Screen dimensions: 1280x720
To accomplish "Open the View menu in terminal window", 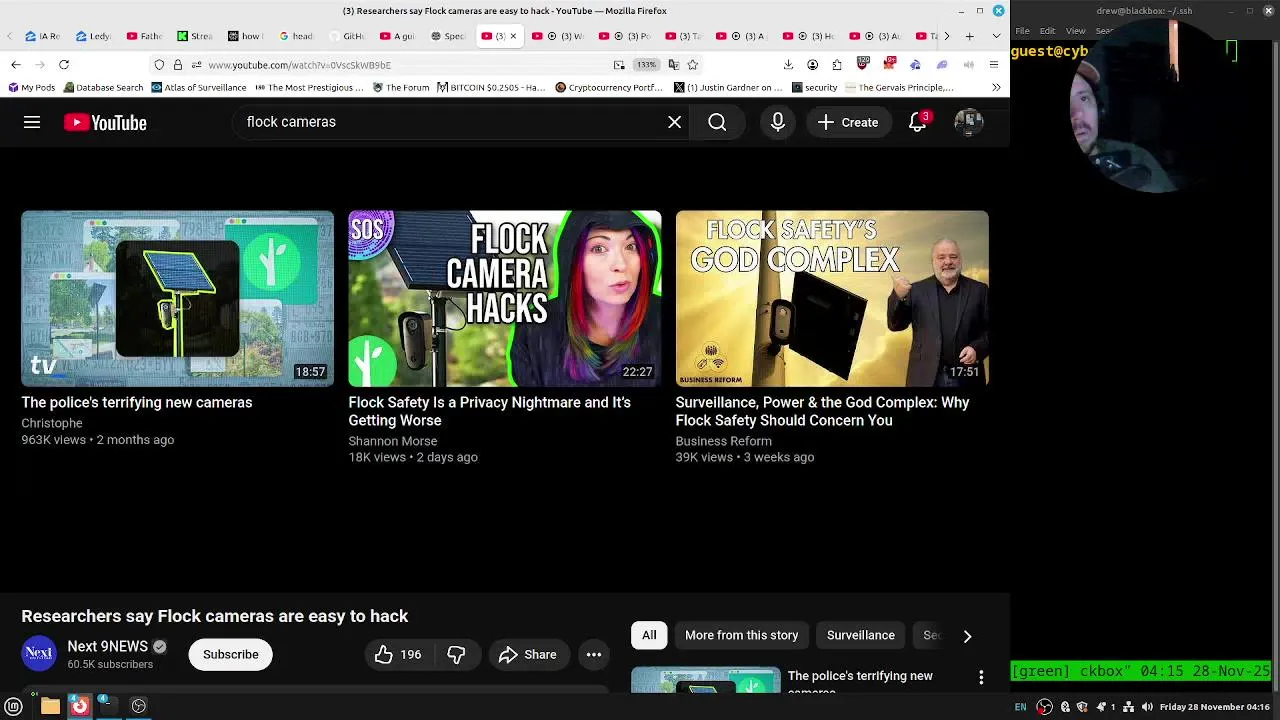I will pyautogui.click(x=1075, y=31).
